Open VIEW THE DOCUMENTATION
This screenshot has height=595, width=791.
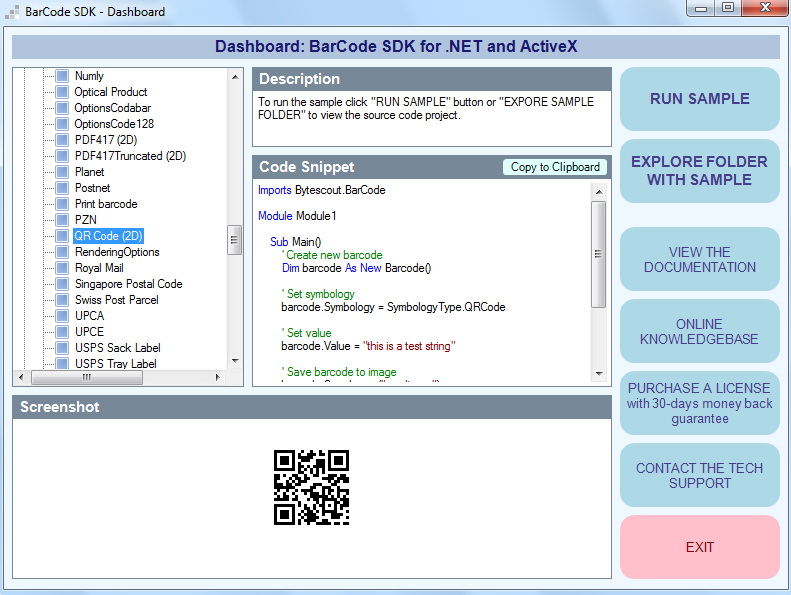[699, 260]
